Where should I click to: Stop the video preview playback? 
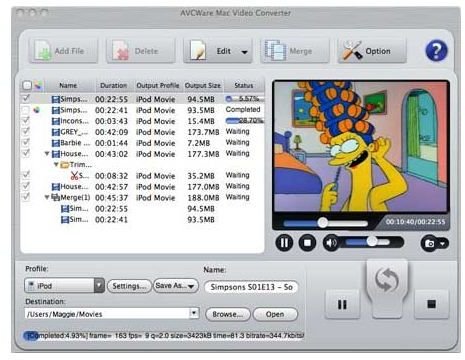click(x=307, y=243)
